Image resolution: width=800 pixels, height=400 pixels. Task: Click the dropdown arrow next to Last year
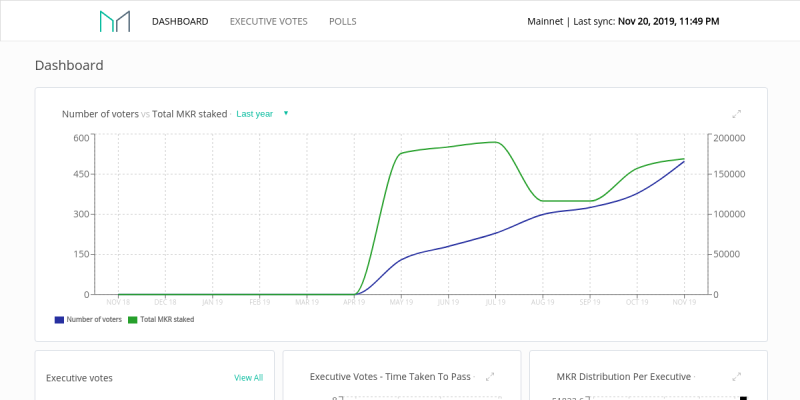[286, 113]
